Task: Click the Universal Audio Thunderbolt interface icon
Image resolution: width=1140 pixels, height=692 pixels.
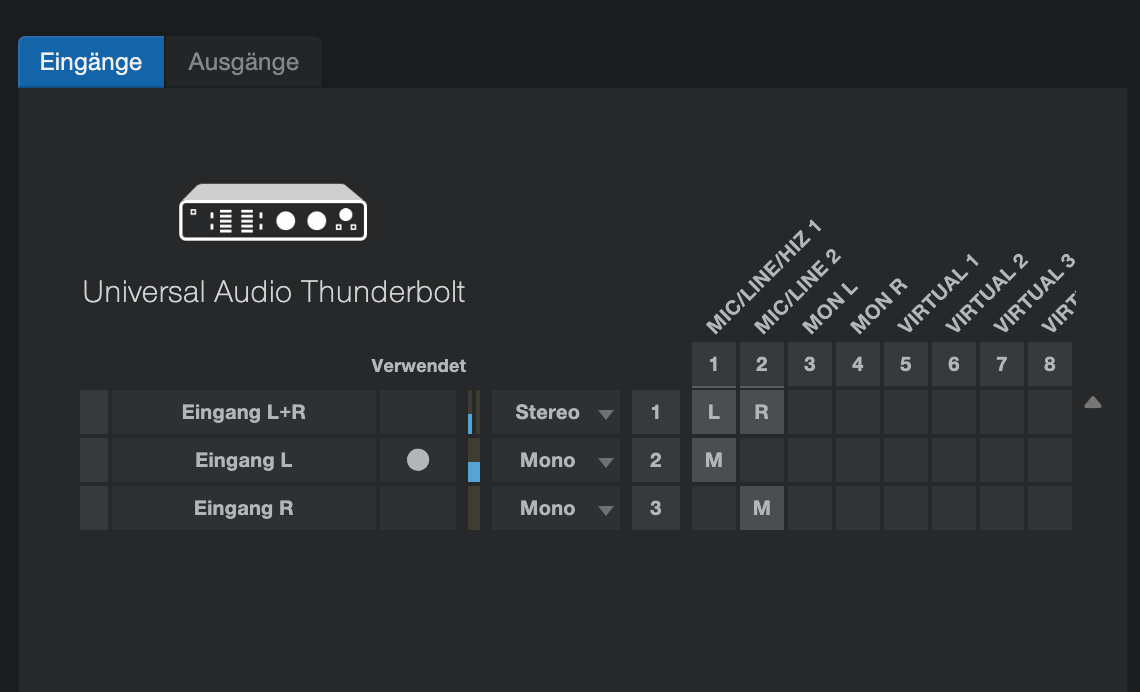Action: 273,212
